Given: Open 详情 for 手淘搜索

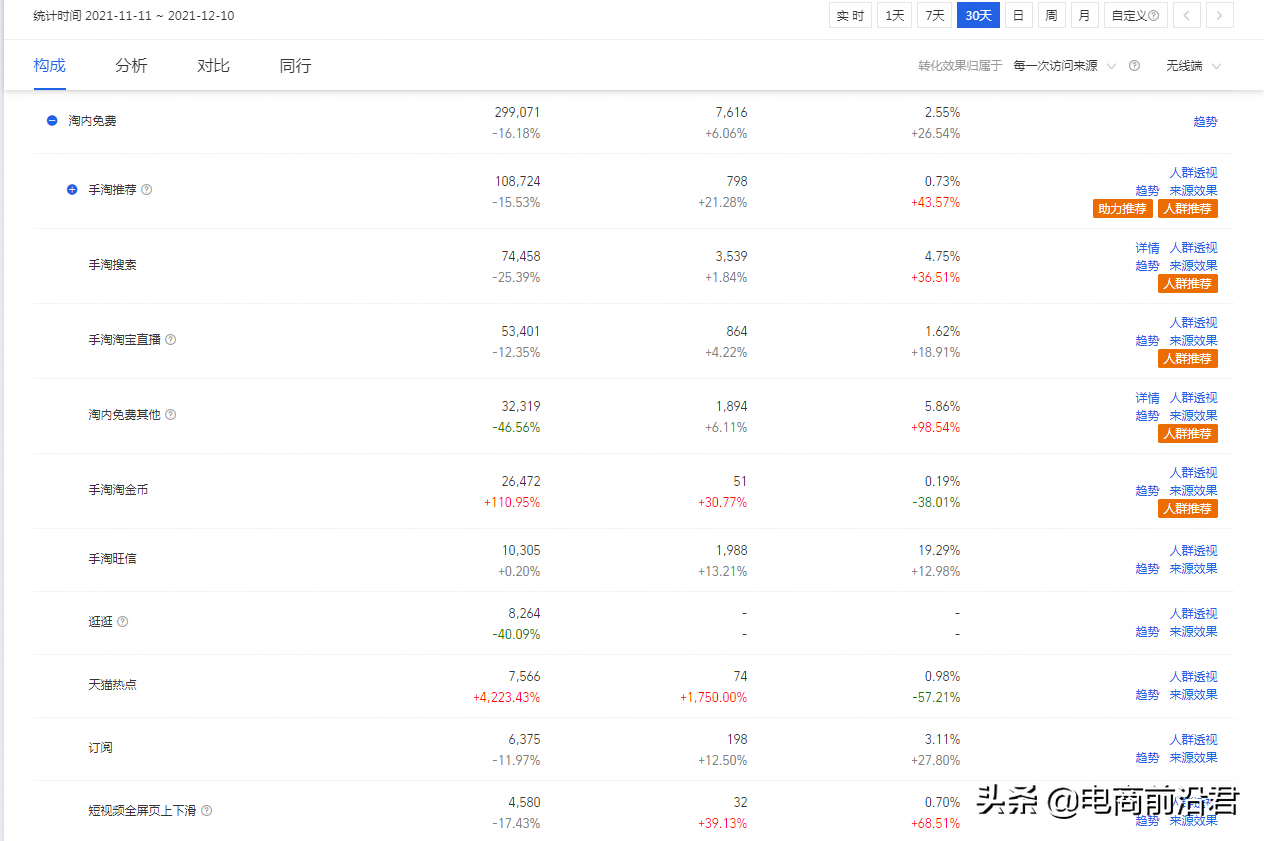Looking at the screenshot, I should coord(1147,248).
